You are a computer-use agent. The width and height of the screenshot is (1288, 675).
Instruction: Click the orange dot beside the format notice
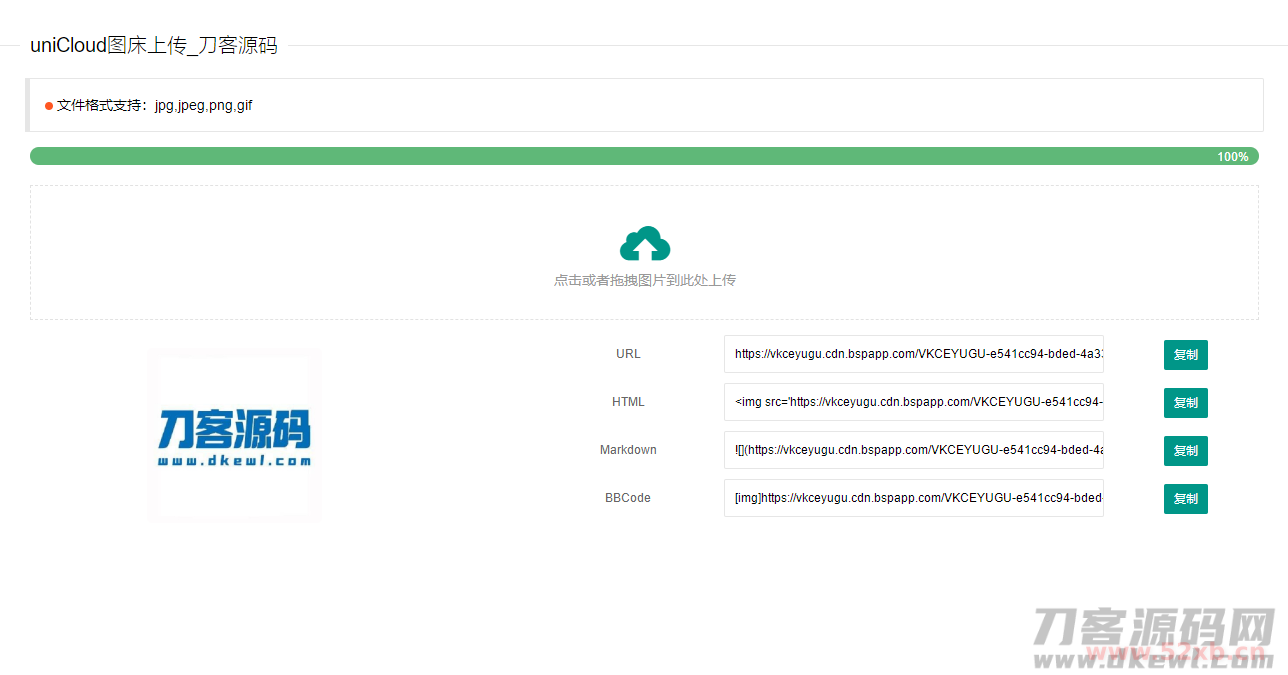pos(48,105)
